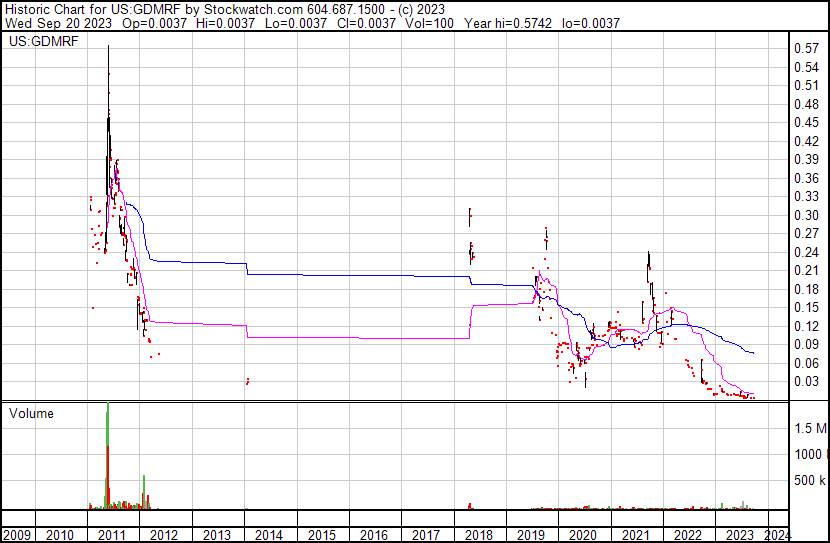The width and height of the screenshot is (830, 543).
Task: Click the 0.33 price axis label
Action: point(806,196)
